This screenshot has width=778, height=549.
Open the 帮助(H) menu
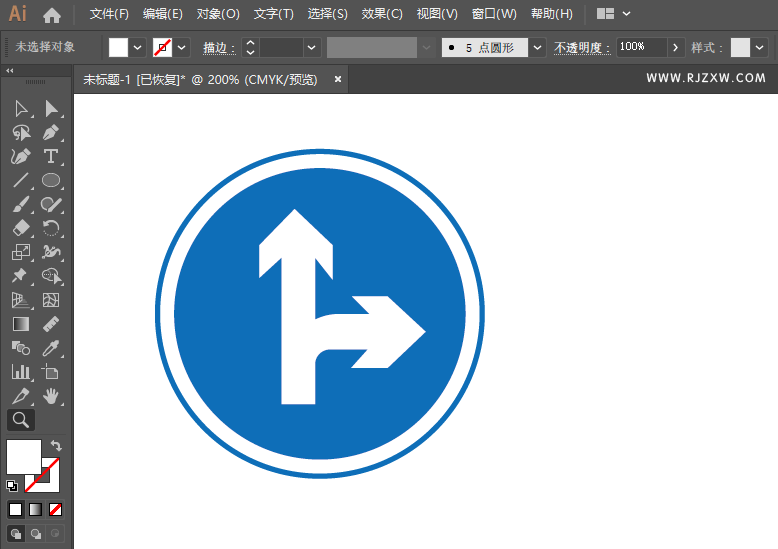(552, 14)
